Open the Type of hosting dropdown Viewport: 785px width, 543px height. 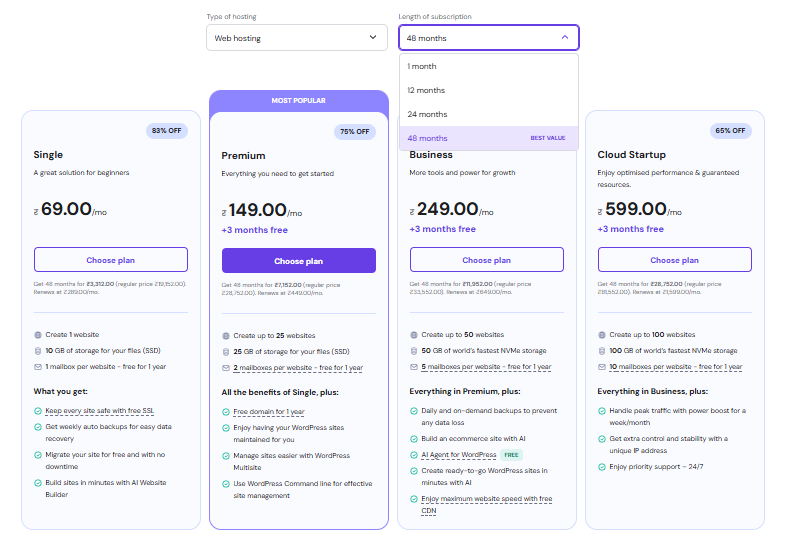296,38
